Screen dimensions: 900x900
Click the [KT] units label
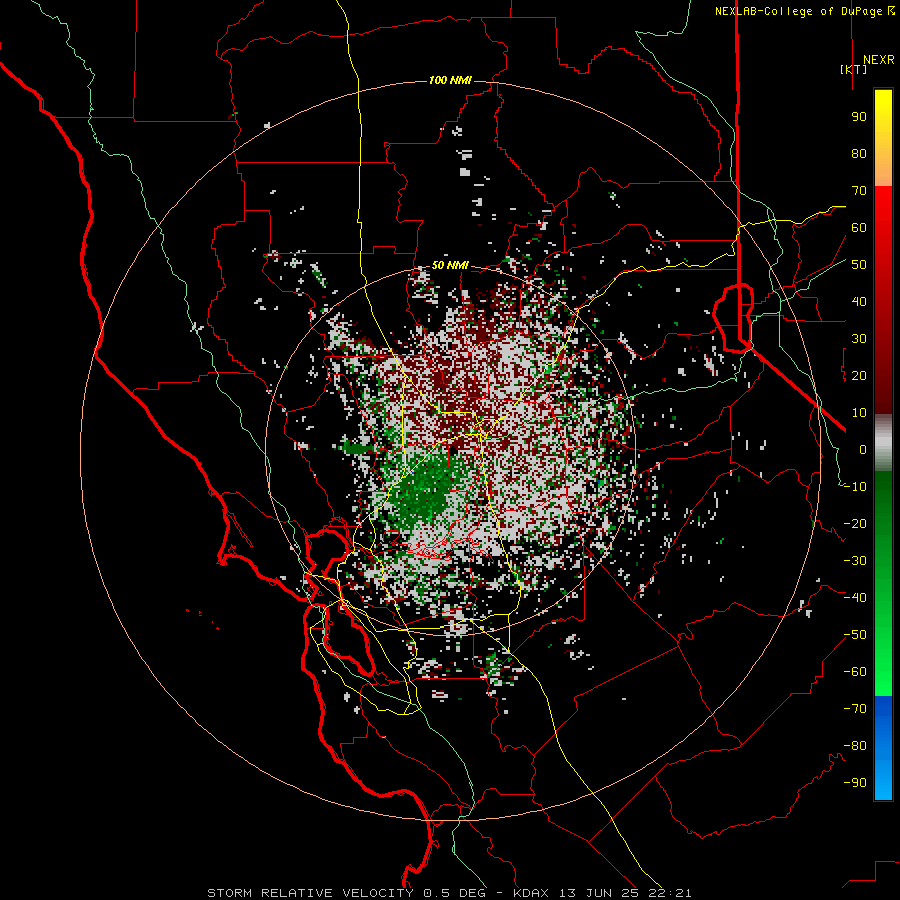click(x=853, y=69)
